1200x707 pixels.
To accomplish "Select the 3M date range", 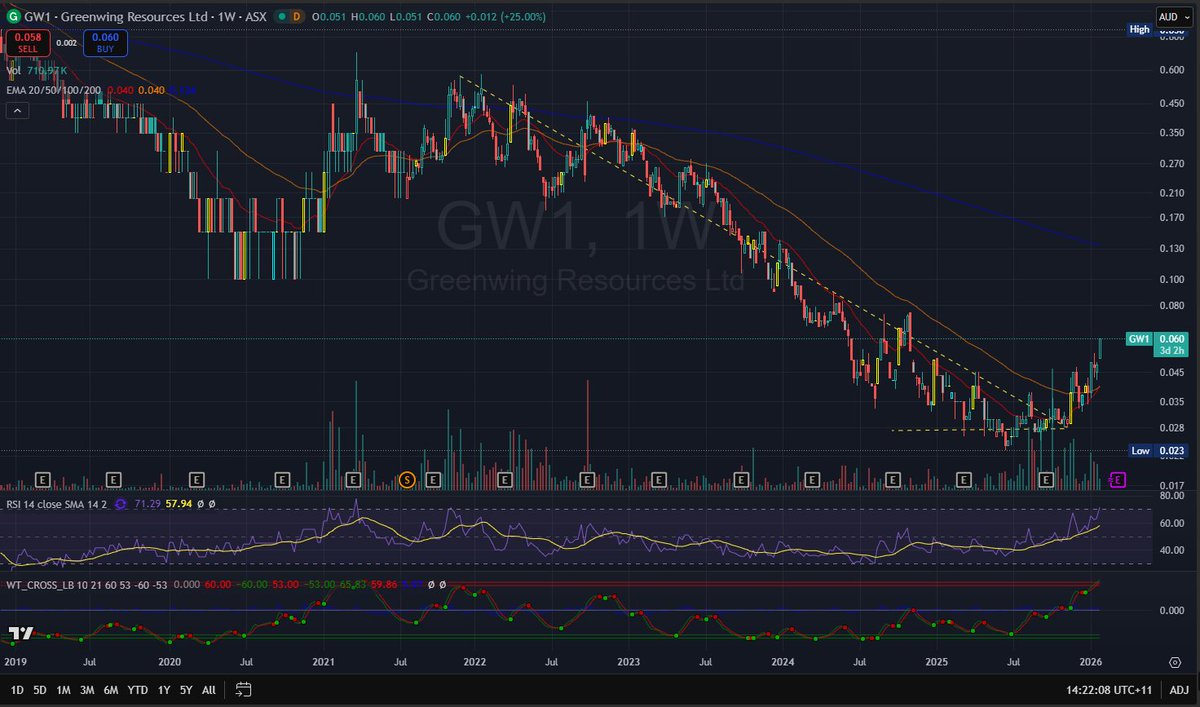I will (x=88, y=690).
